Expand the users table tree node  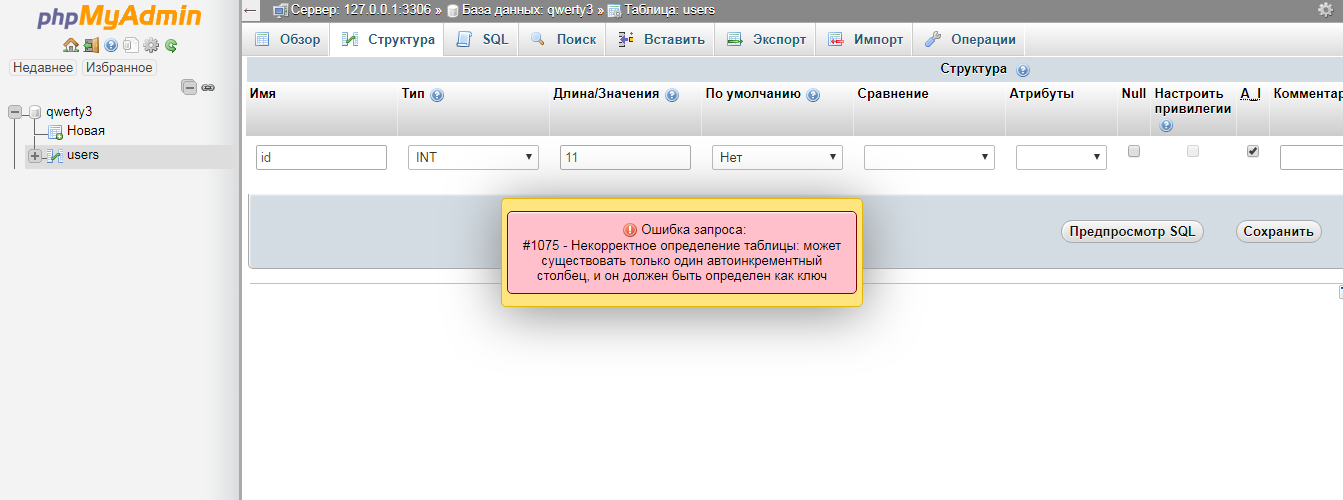[35, 156]
